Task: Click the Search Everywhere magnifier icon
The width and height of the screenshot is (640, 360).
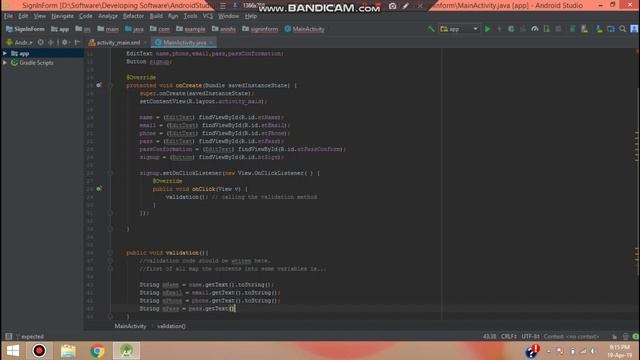Action: coord(622,29)
